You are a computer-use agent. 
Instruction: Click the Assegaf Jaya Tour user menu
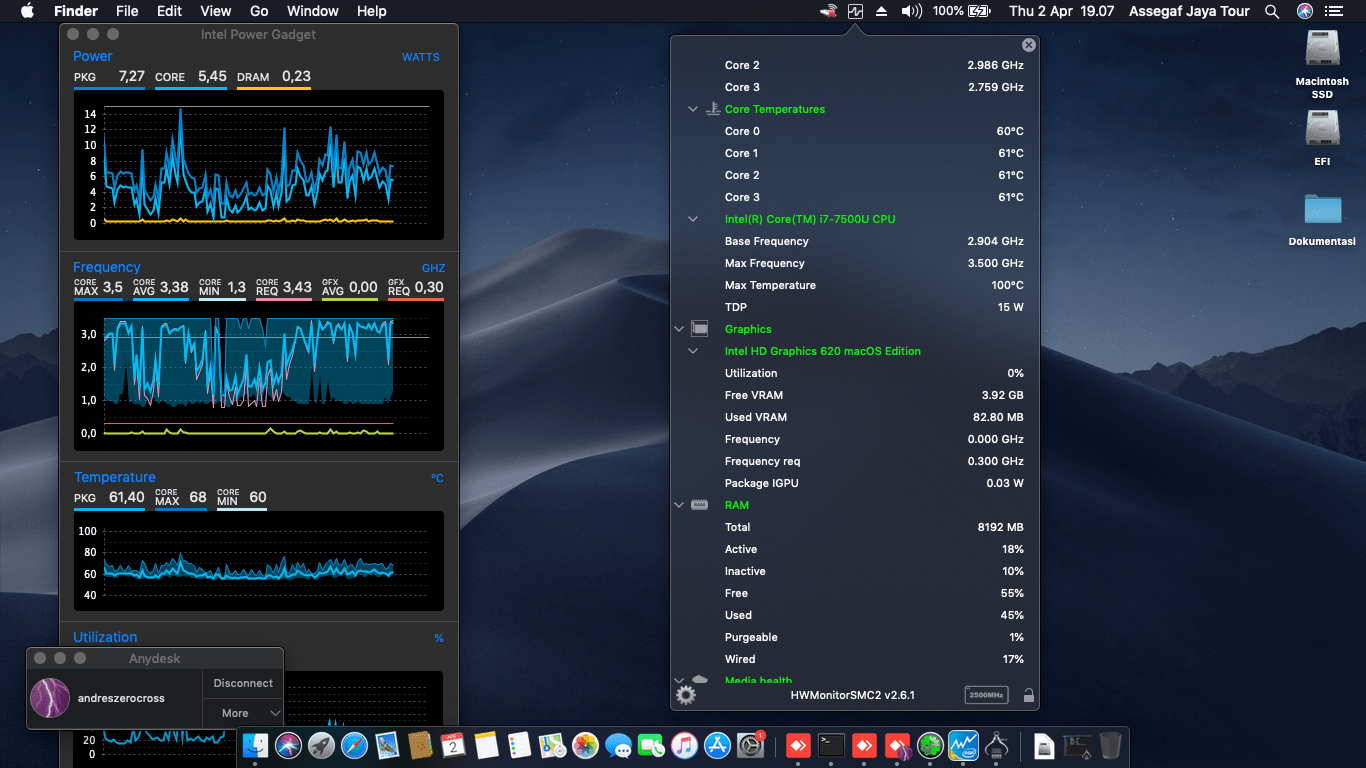pyautogui.click(x=1189, y=11)
